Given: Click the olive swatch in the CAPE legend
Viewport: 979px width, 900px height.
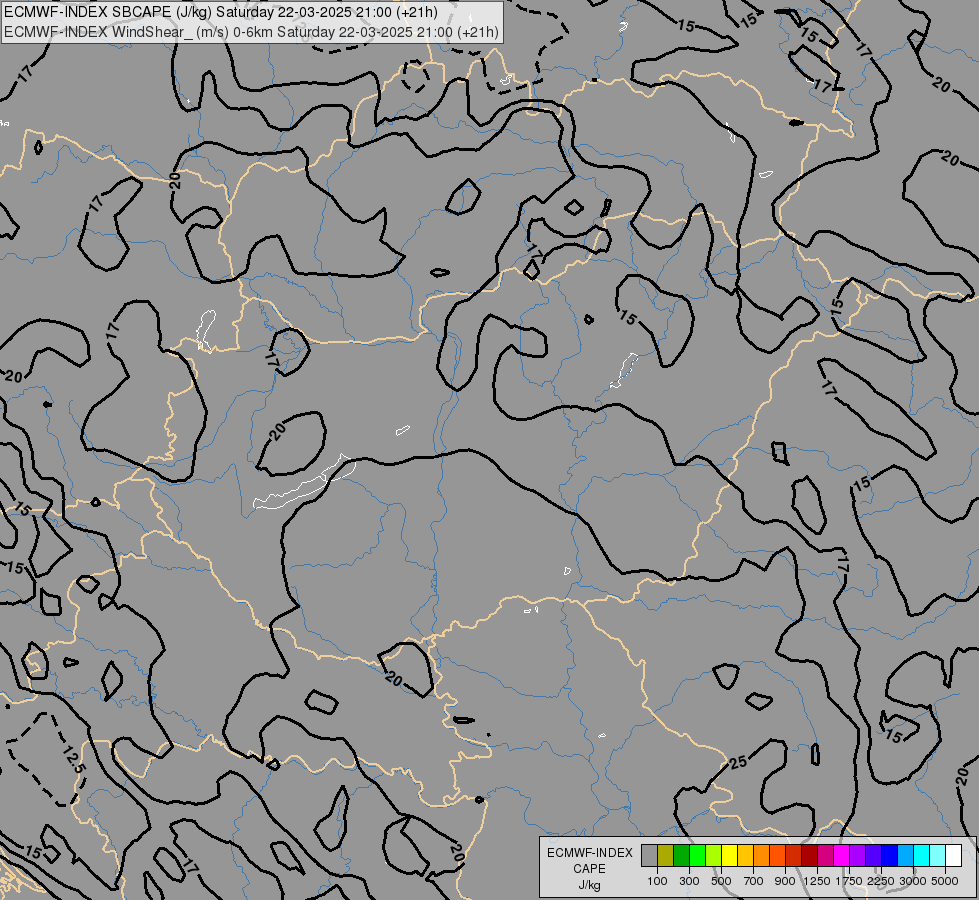Looking at the screenshot, I should (665, 855).
